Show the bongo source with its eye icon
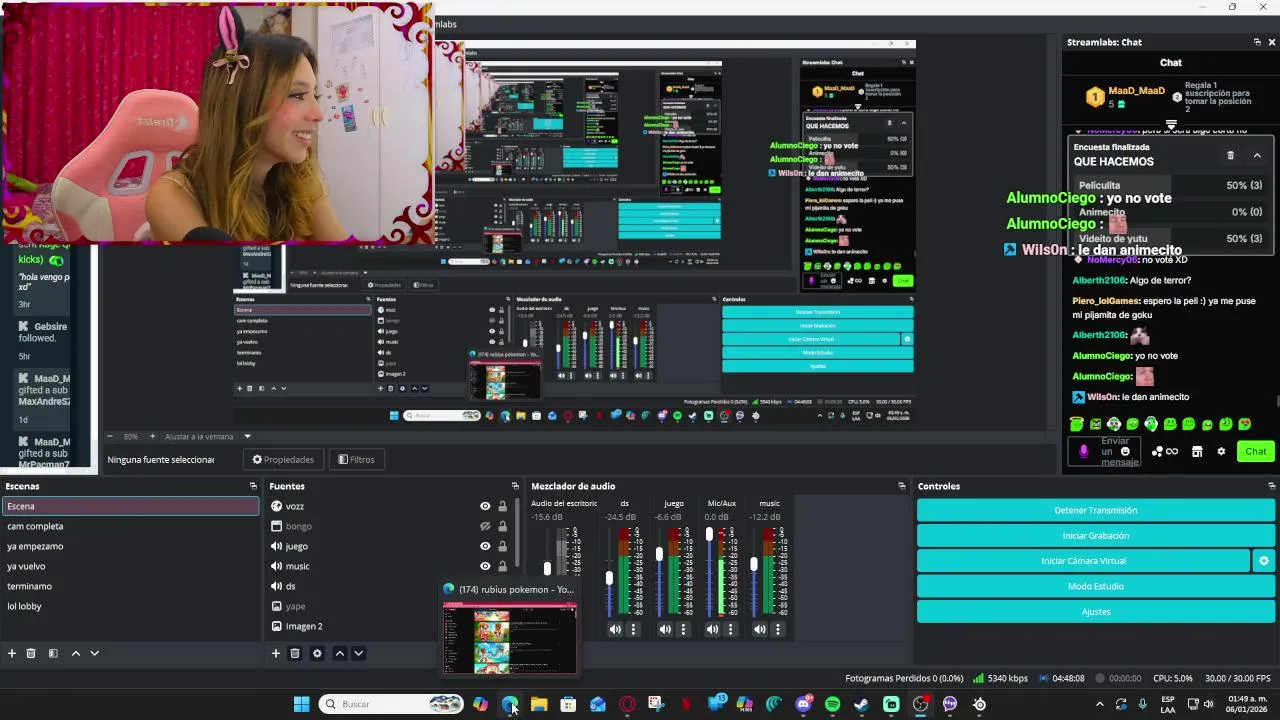The height and width of the screenshot is (720, 1280). tap(485, 526)
